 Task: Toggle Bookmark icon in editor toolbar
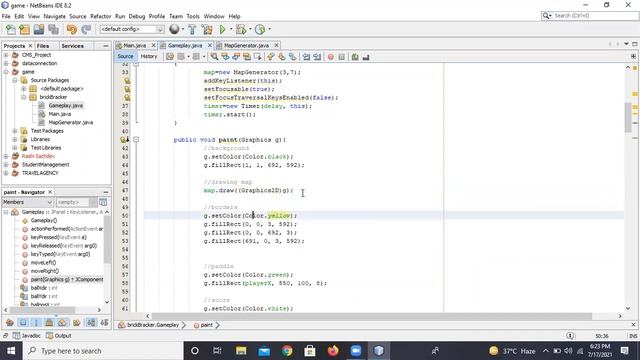292,57
